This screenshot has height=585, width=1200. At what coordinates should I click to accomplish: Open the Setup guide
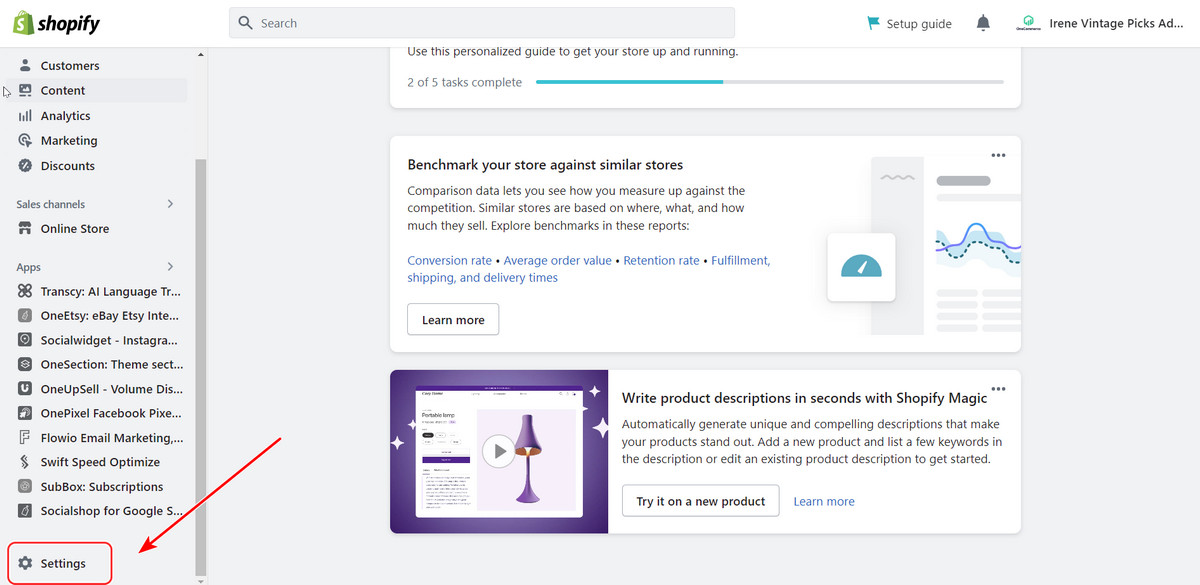pos(909,24)
